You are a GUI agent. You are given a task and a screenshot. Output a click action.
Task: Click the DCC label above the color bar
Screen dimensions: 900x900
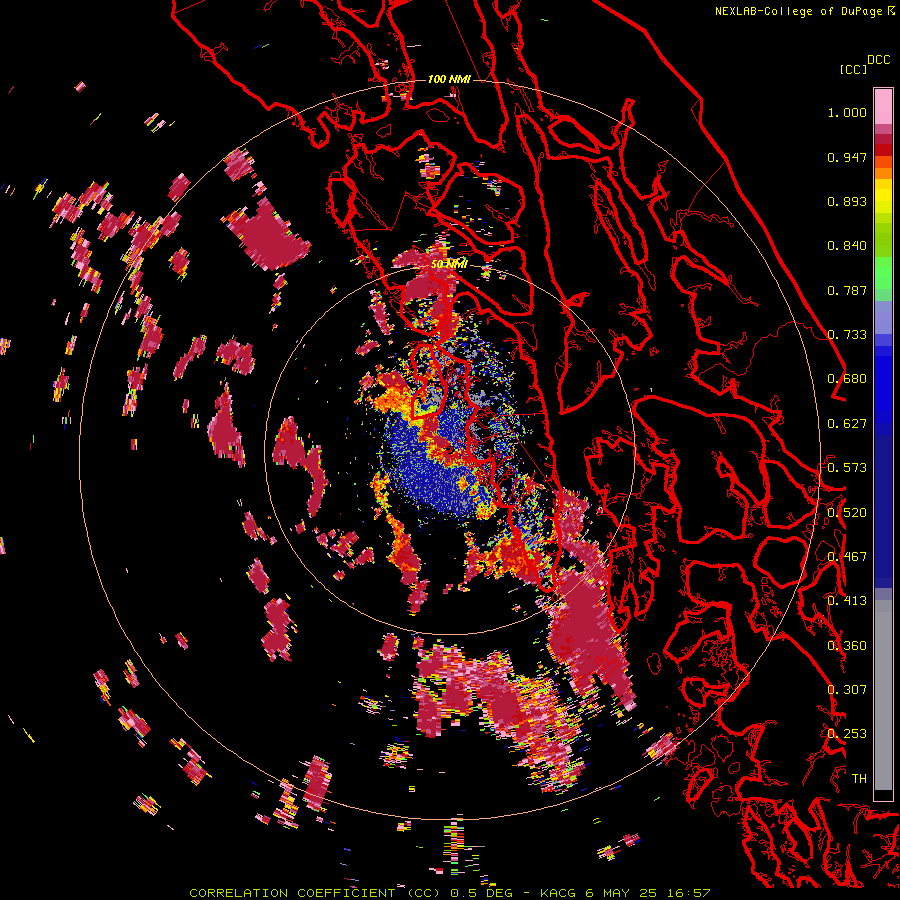(879, 60)
